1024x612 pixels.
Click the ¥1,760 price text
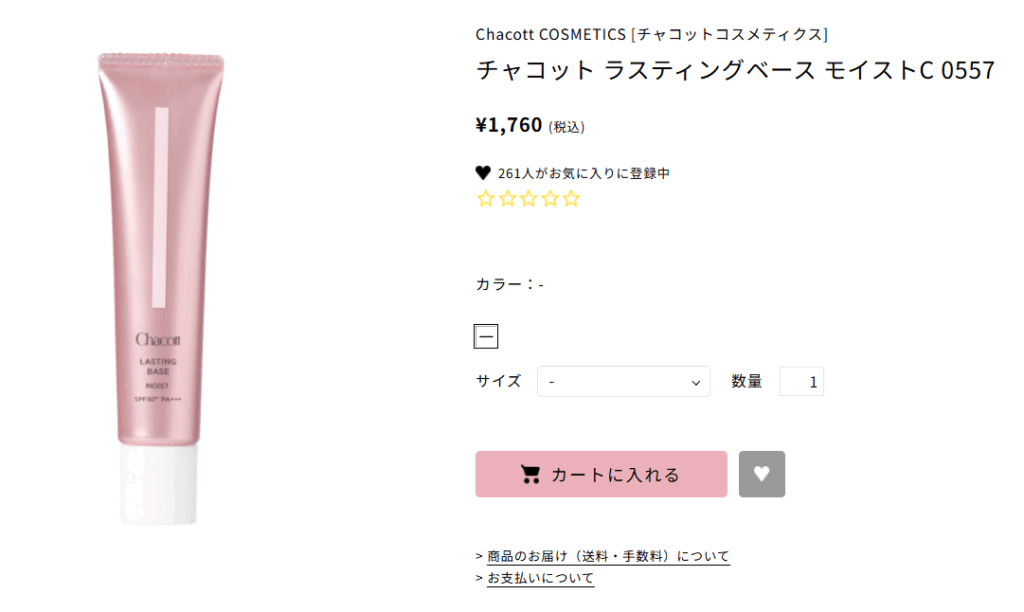[x=509, y=125]
